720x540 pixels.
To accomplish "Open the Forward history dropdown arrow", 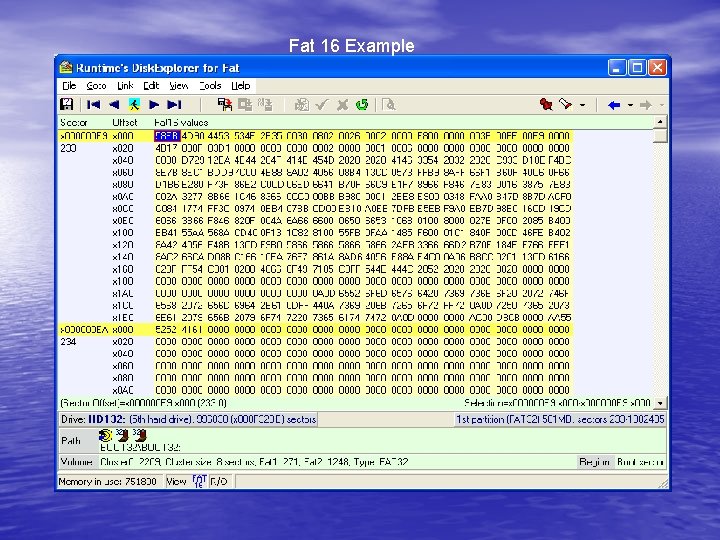I will click(662, 105).
